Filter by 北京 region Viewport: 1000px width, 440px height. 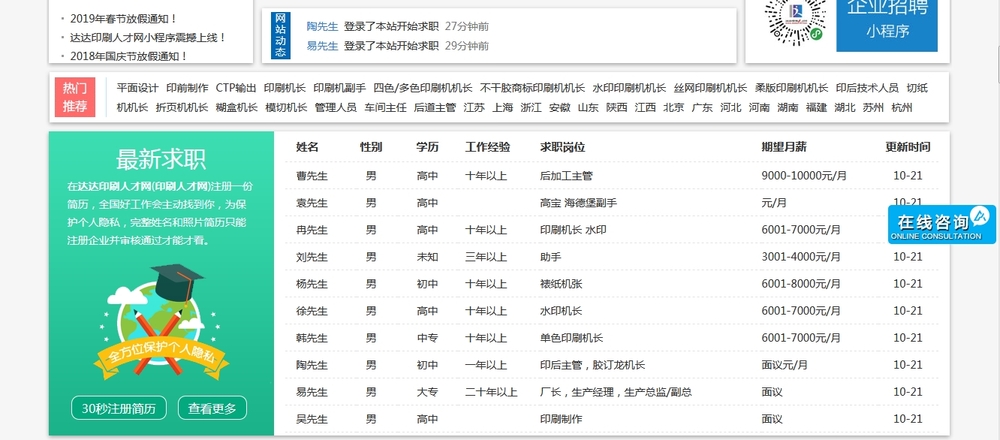pyautogui.click(x=673, y=107)
